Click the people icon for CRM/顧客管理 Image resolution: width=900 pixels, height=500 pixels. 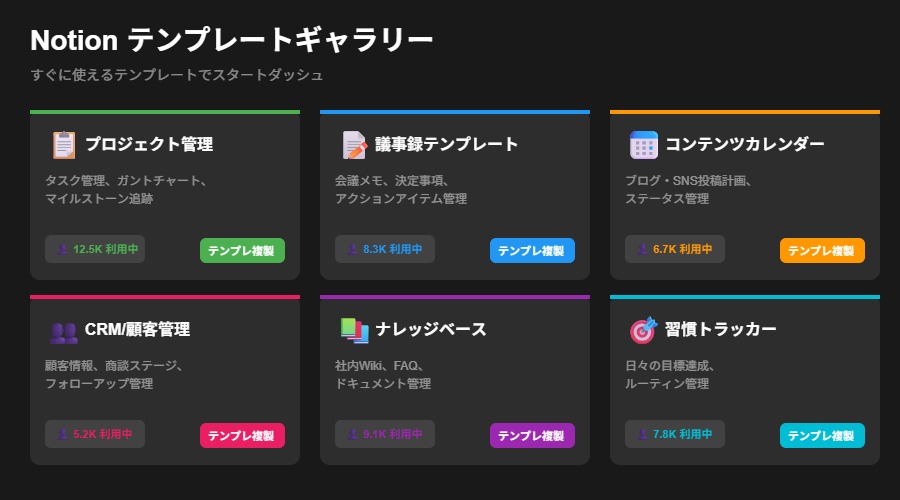click(63, 331)
